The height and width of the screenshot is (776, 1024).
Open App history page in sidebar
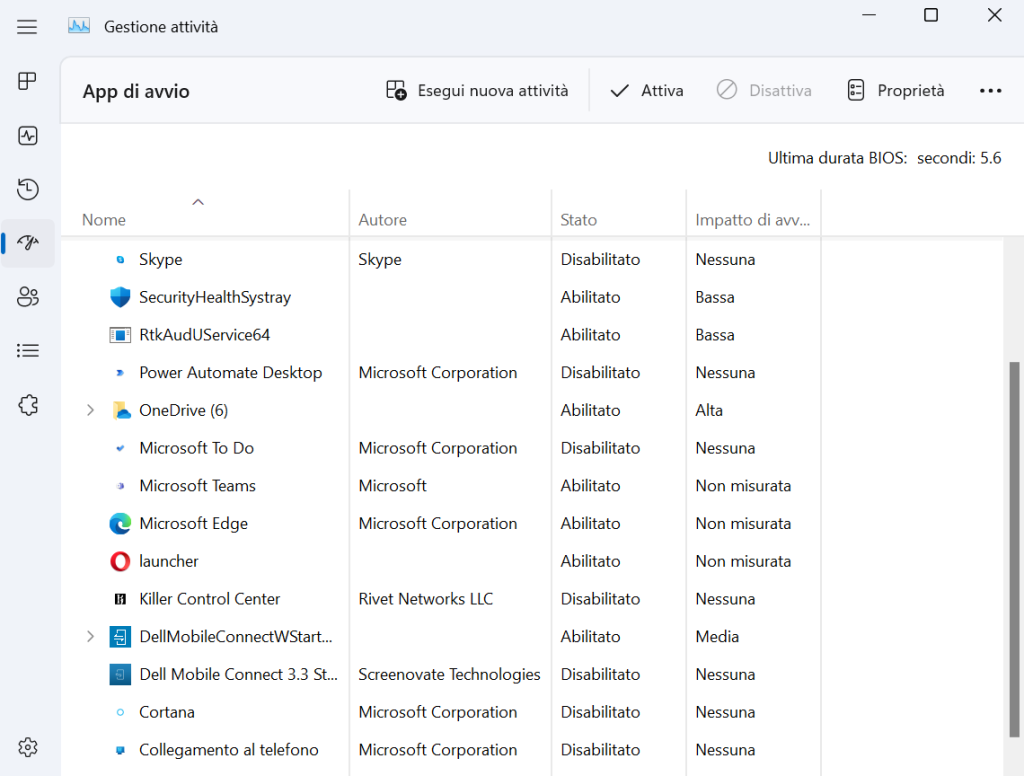(x=27, y=189)
